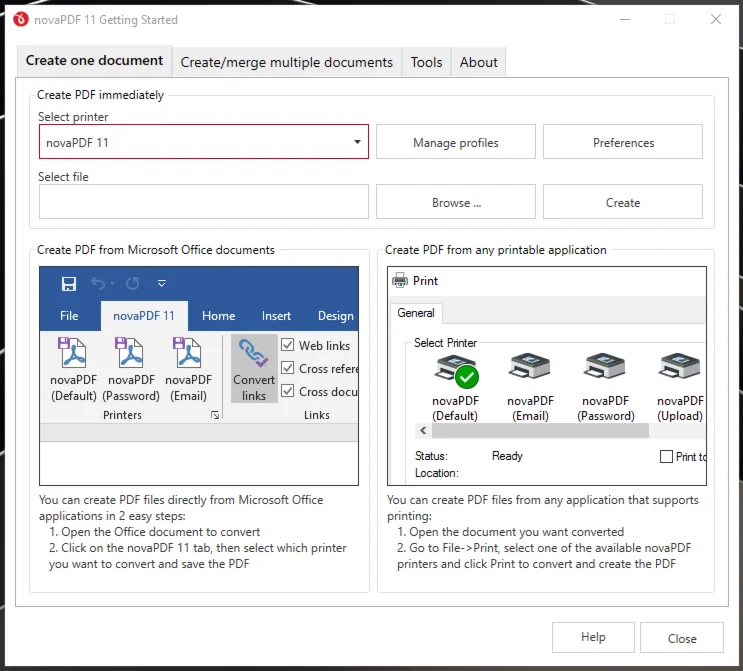Enable the Print to file checkbox
743x671 pixels.
(667, 456)
